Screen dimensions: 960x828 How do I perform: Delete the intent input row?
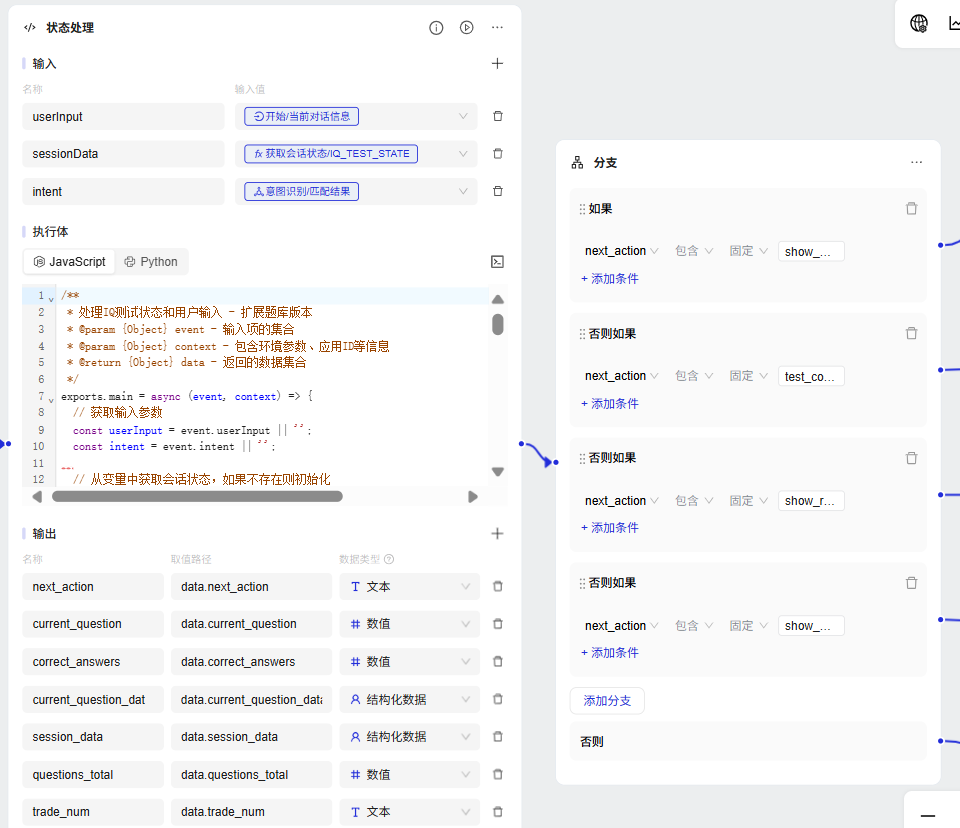498,192
